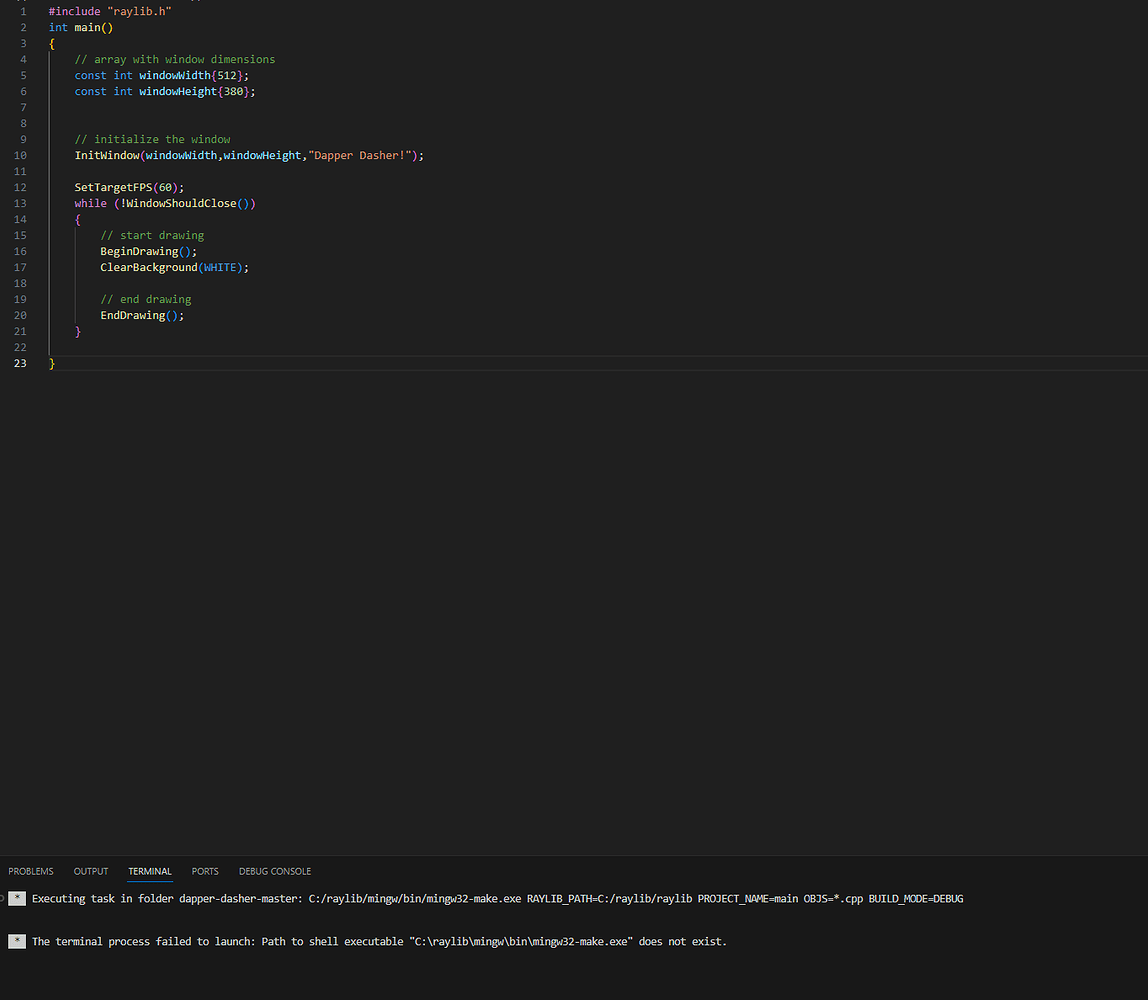1148x1000 pixels.
Task: Open the OUTPUT panel tab
Action: [90, 871]
